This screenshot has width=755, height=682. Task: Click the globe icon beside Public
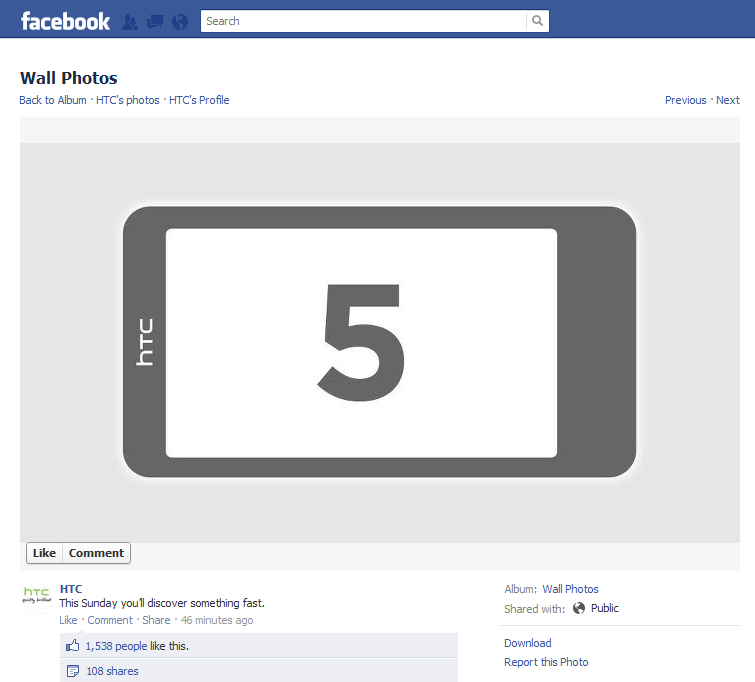click(x=579, y=608)
